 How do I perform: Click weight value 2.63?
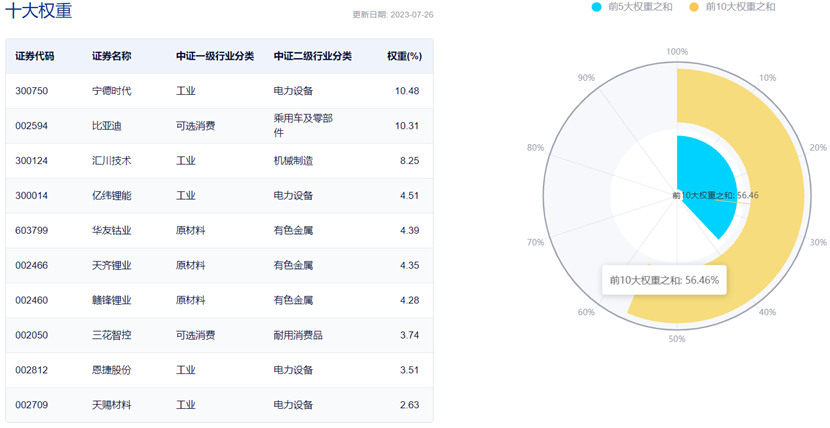pyautogui.click(x=410, y=405)
